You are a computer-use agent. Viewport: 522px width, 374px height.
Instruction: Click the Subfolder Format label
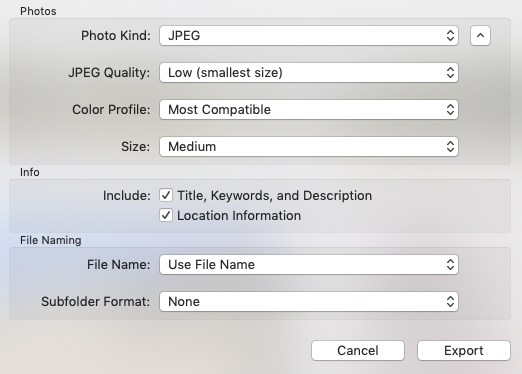pyautogui.click(x=95, y=302)
